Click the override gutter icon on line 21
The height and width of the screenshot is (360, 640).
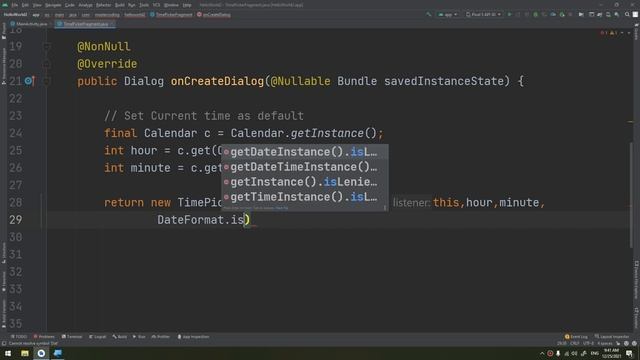29,81
